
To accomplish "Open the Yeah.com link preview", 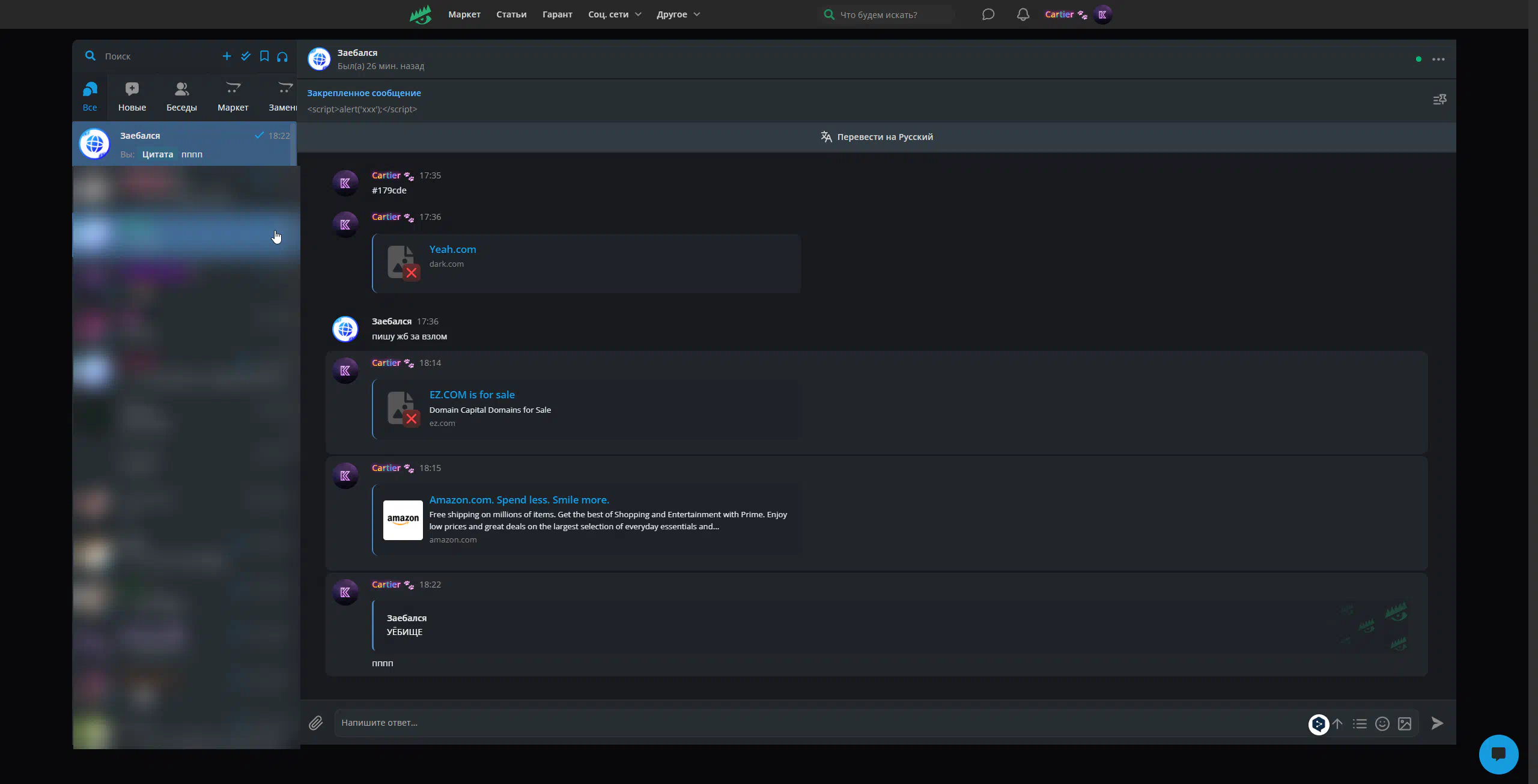I will point(452,249).
